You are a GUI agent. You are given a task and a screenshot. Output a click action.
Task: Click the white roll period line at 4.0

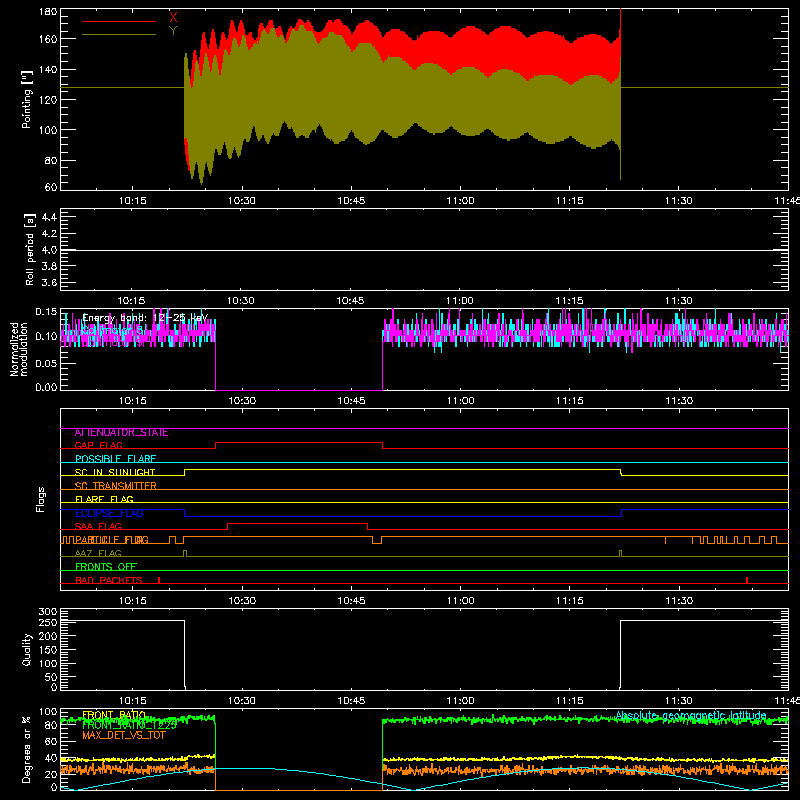(x=424, y=250)
